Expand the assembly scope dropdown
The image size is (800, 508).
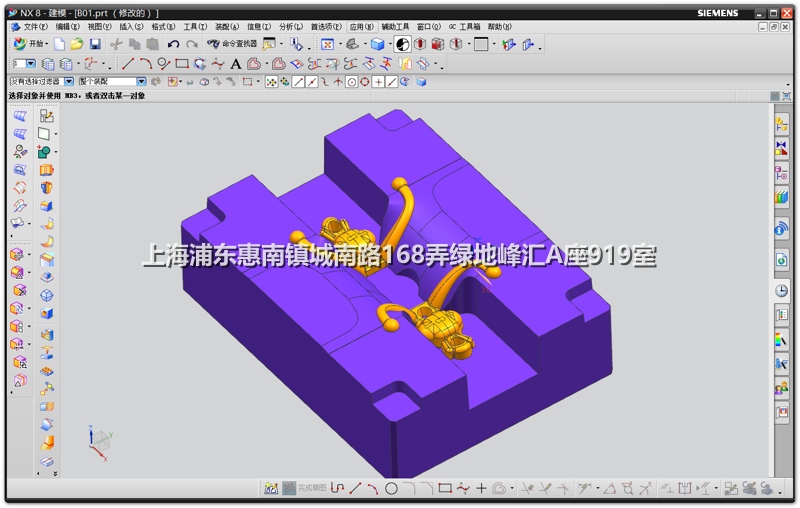(141, 81)
